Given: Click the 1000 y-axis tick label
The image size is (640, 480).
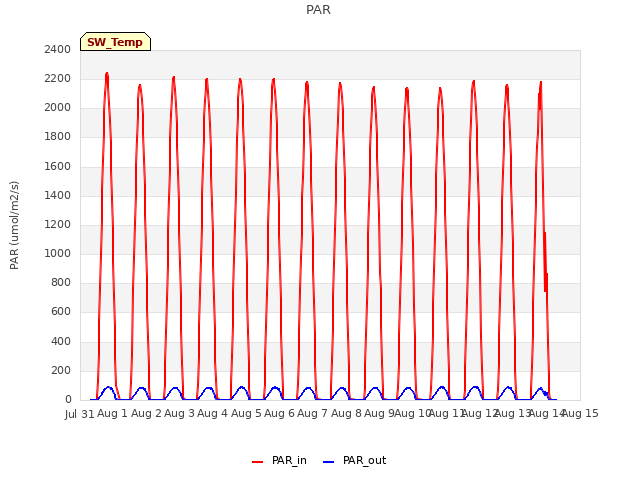Looking at the screenshot, I should click(58, 253).
